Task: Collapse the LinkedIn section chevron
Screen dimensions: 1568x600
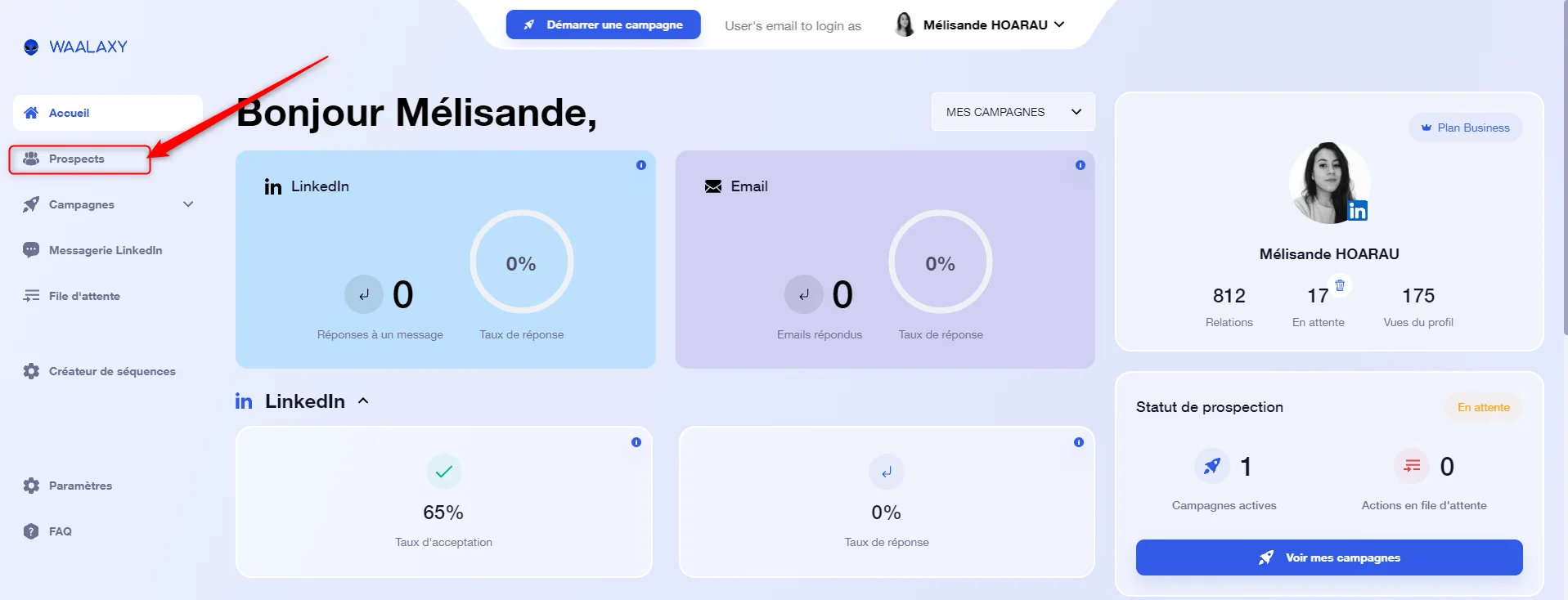Action: [363, 401]
